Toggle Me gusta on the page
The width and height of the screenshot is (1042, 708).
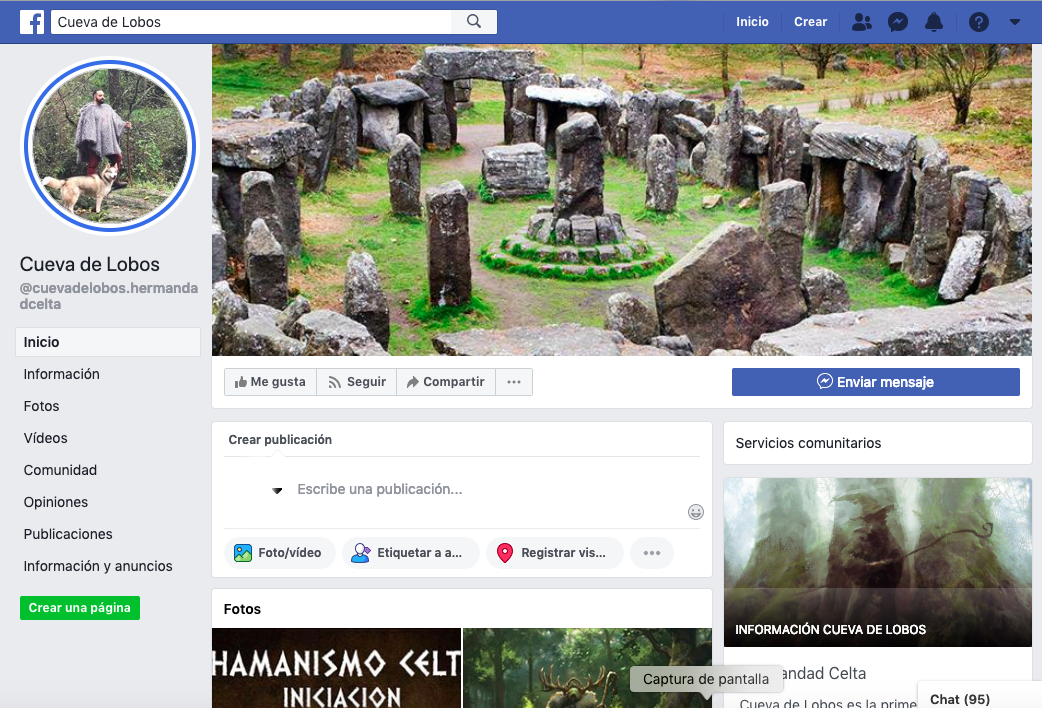point(270,382)
